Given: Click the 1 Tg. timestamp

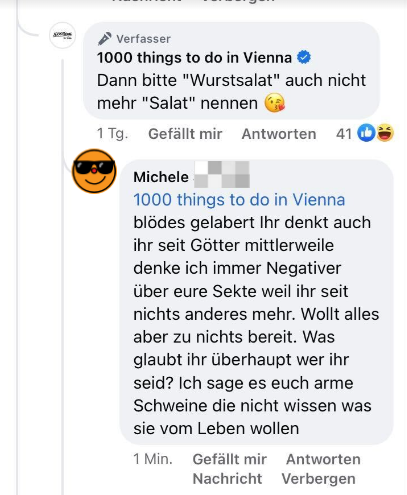Looking at the screenshot, I should [112, 134].
